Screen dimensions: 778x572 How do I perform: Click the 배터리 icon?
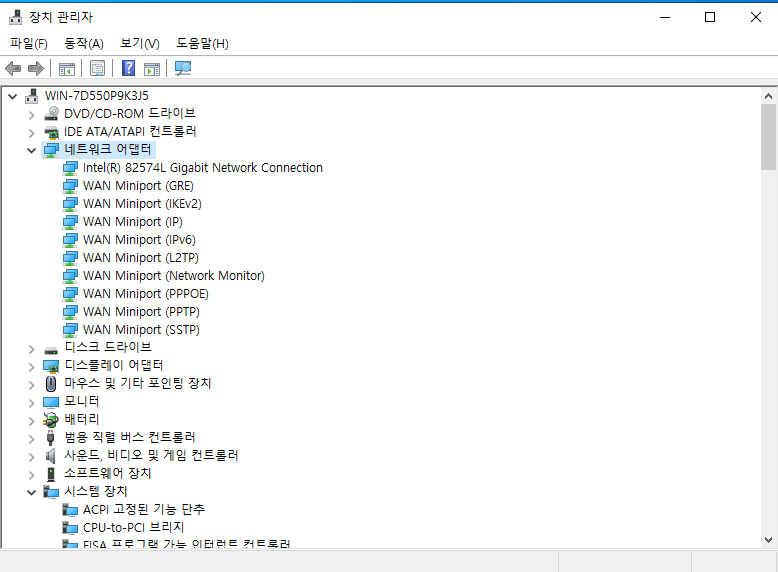pos(50,420)
